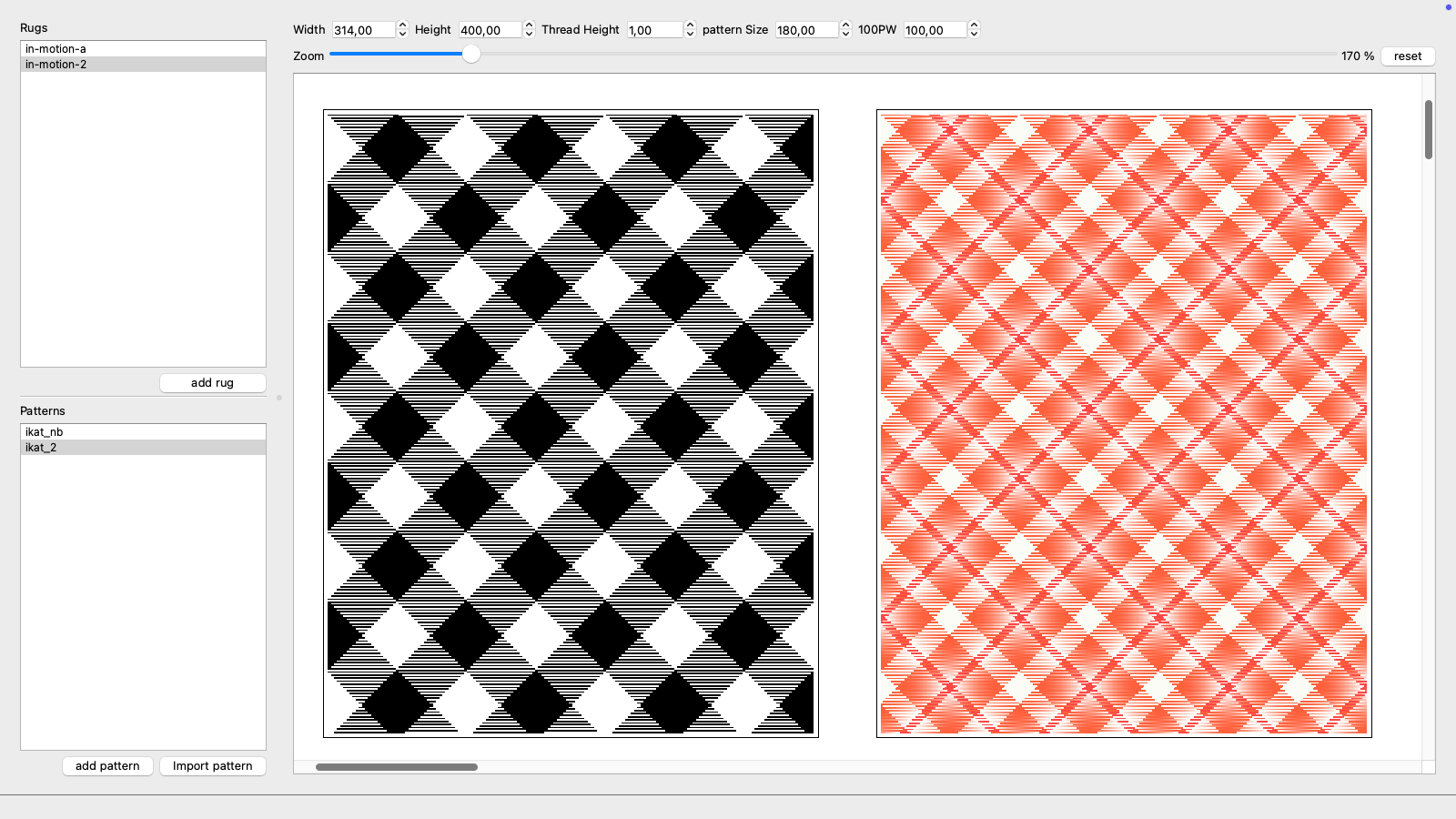The height and width of the screenshot is (819, 1456).
Task: Click the pattern Size stepper arrows
Action: 845,30
